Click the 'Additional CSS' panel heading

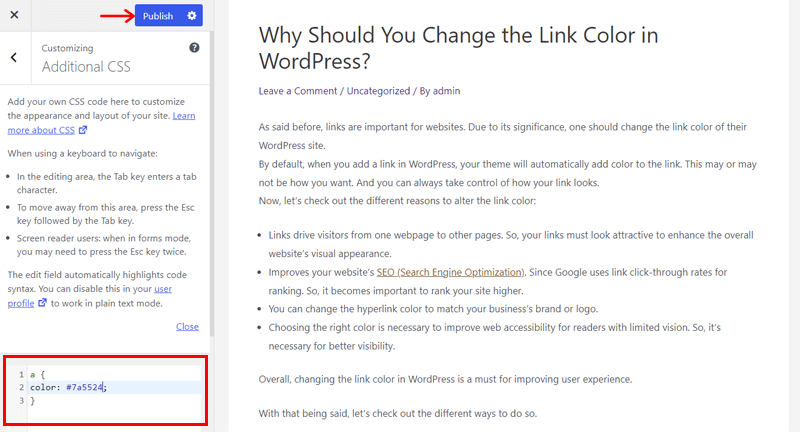pos(86,67)
